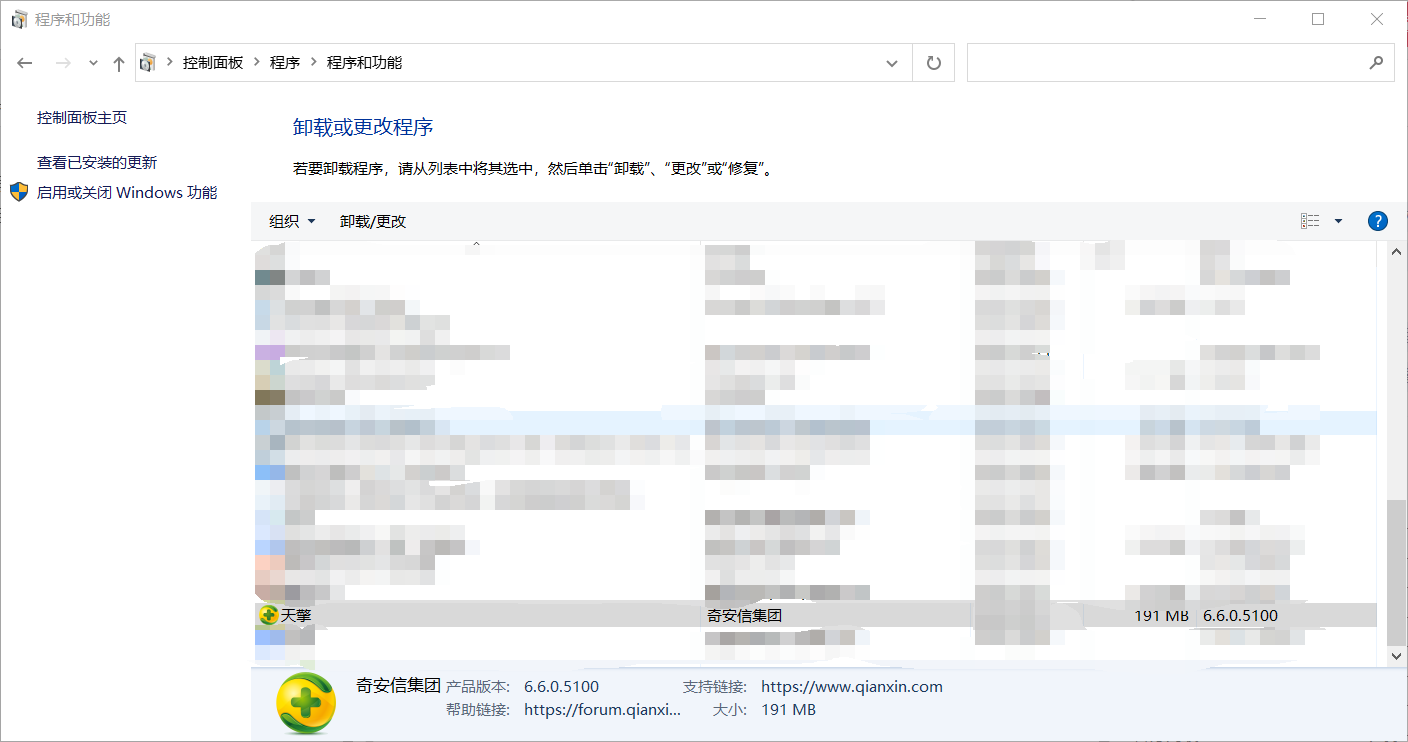
Task: Click the change view icon on the toolbar
Action: pos(1311,220)
